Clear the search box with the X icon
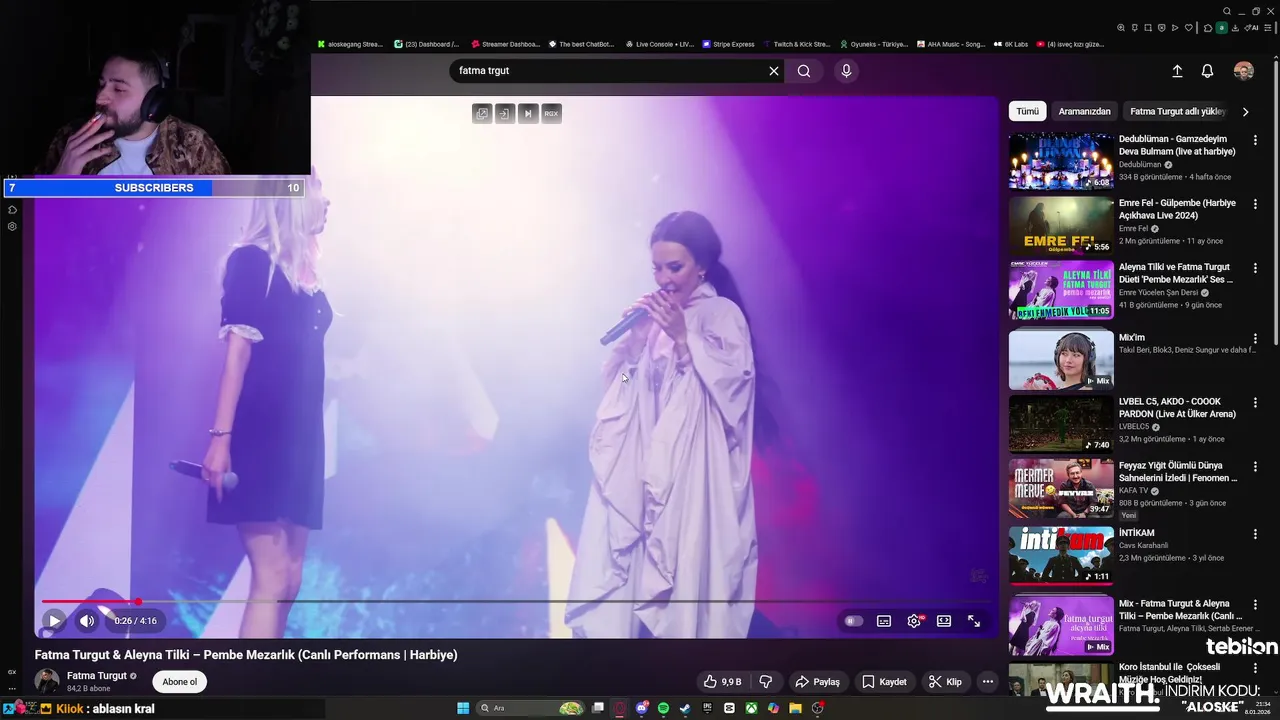 pos(773,71)
